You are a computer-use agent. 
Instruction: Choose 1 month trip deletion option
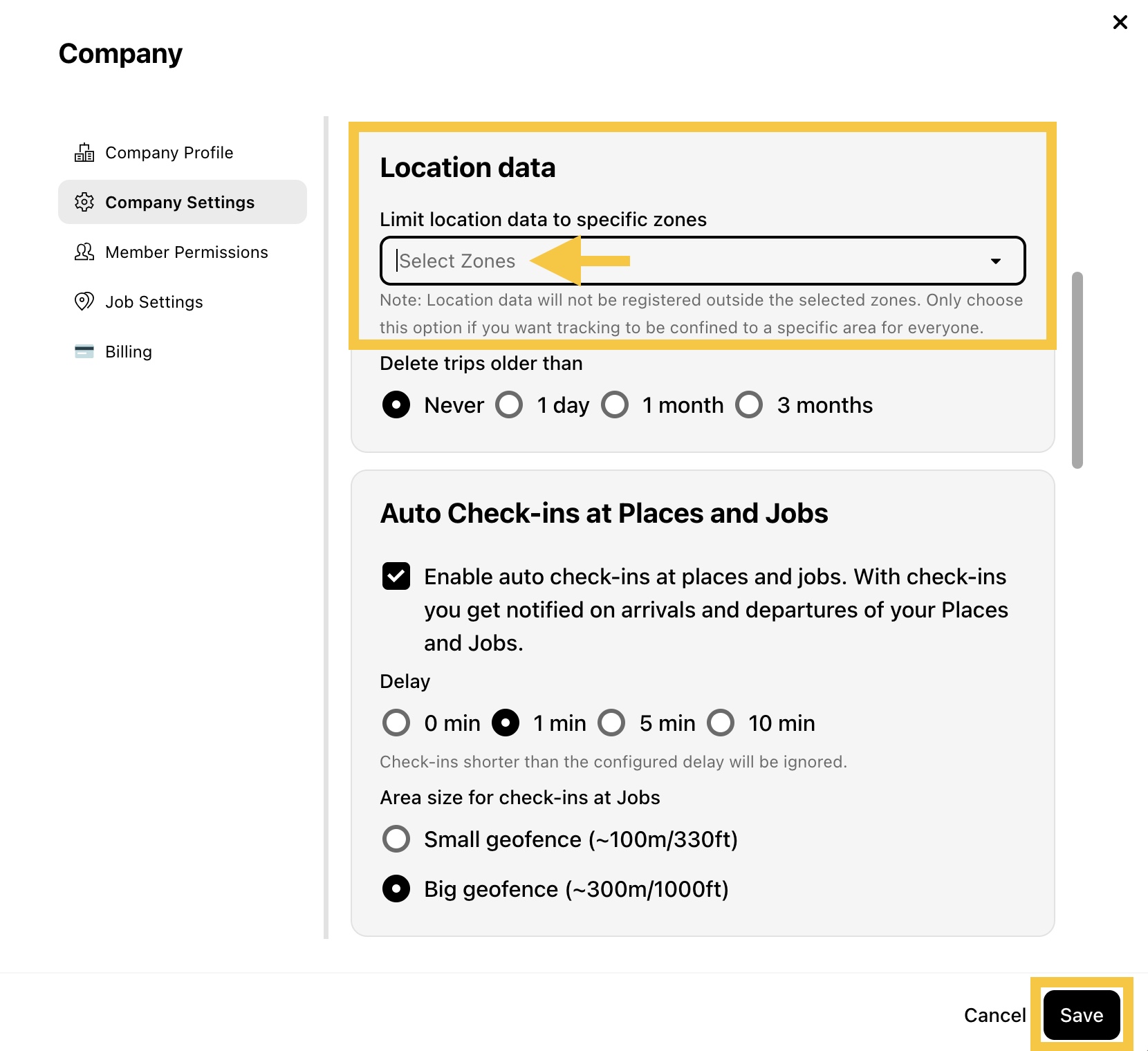615,404
